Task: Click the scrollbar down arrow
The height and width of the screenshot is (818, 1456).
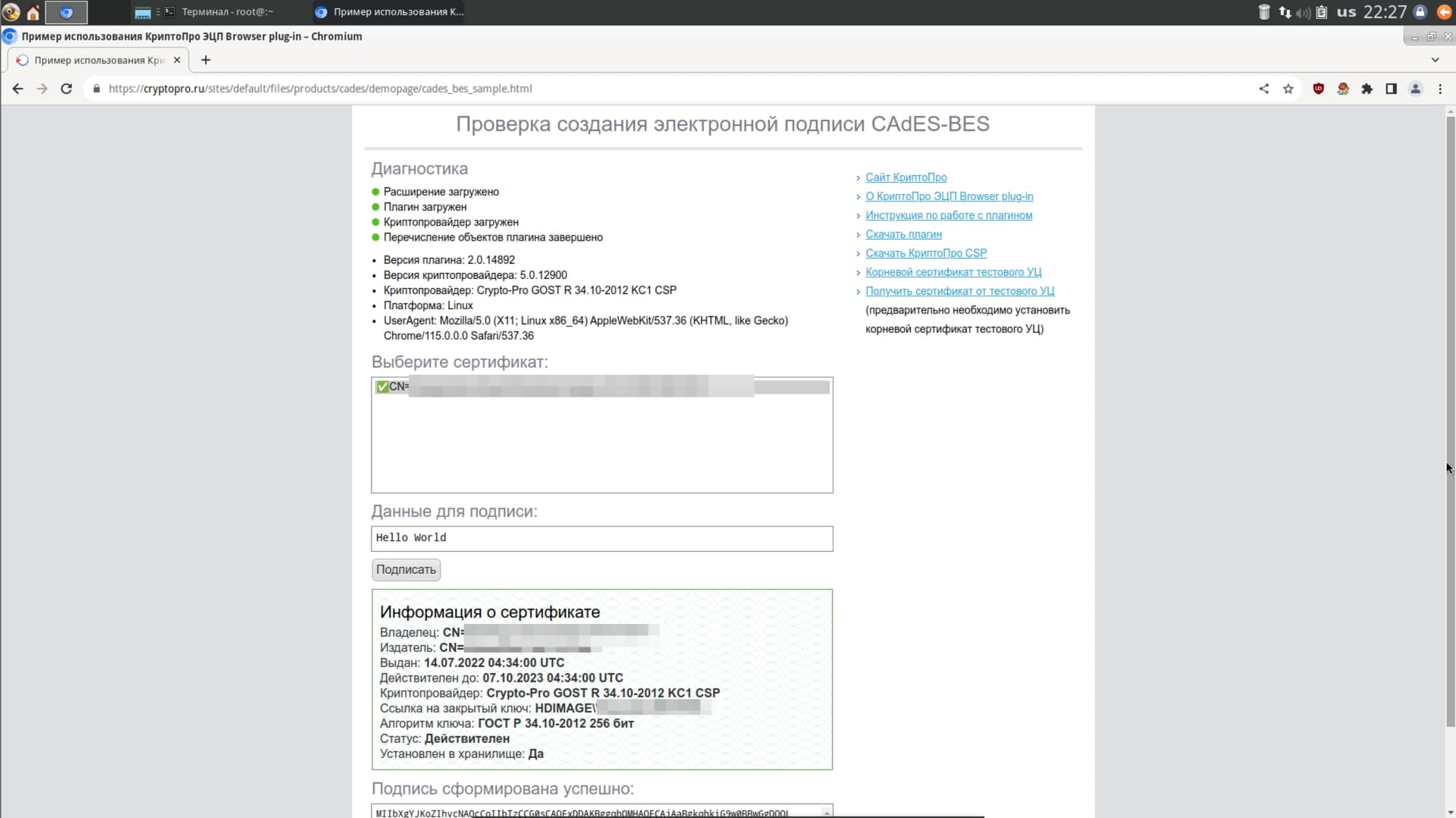Action: (1450, 812)
